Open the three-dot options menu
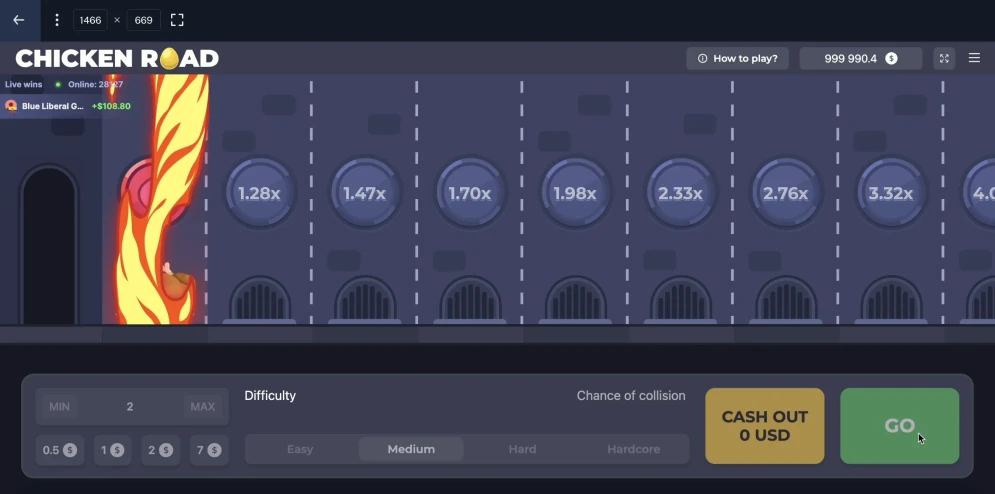Viewport: 995px width, 494px height. click(x=56, y=20)
